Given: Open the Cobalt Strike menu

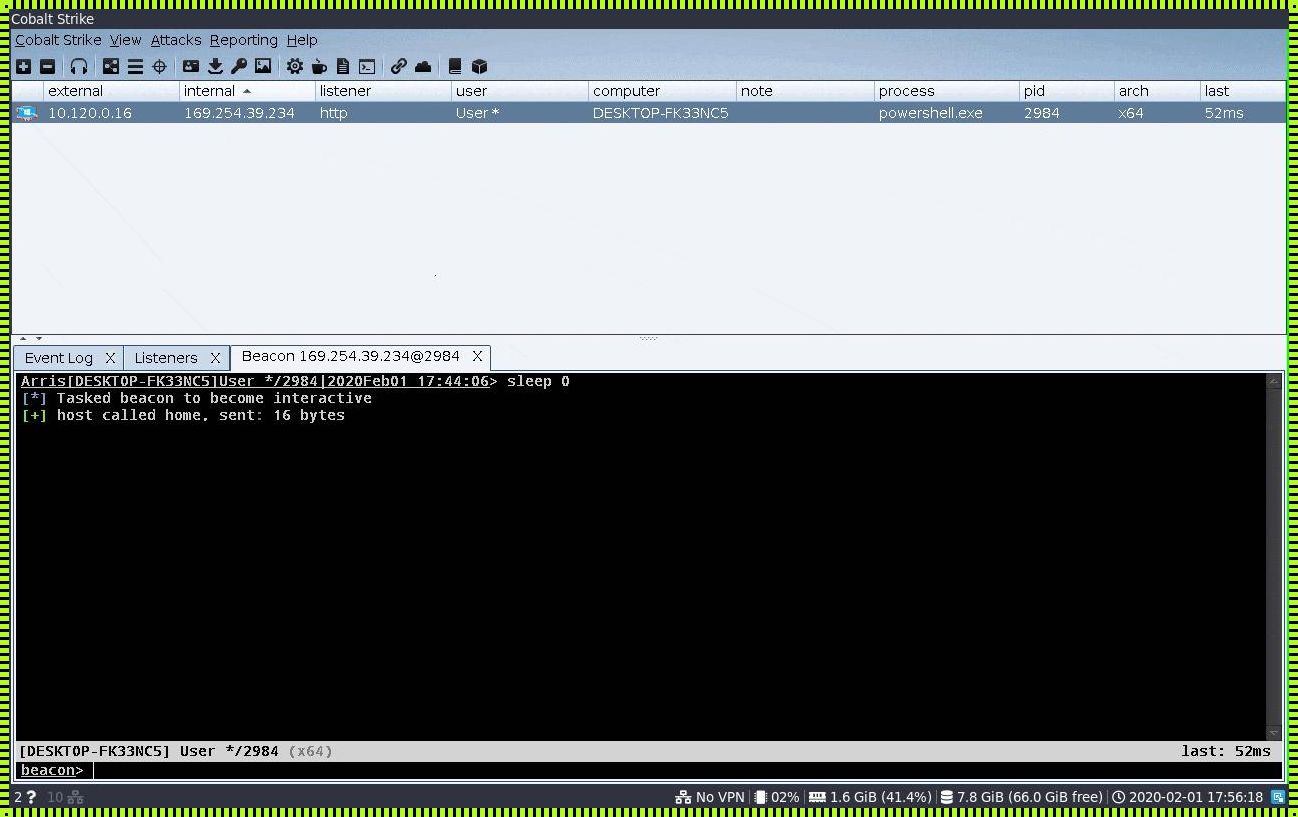Looking at the screenshot, I should point(58,40).
